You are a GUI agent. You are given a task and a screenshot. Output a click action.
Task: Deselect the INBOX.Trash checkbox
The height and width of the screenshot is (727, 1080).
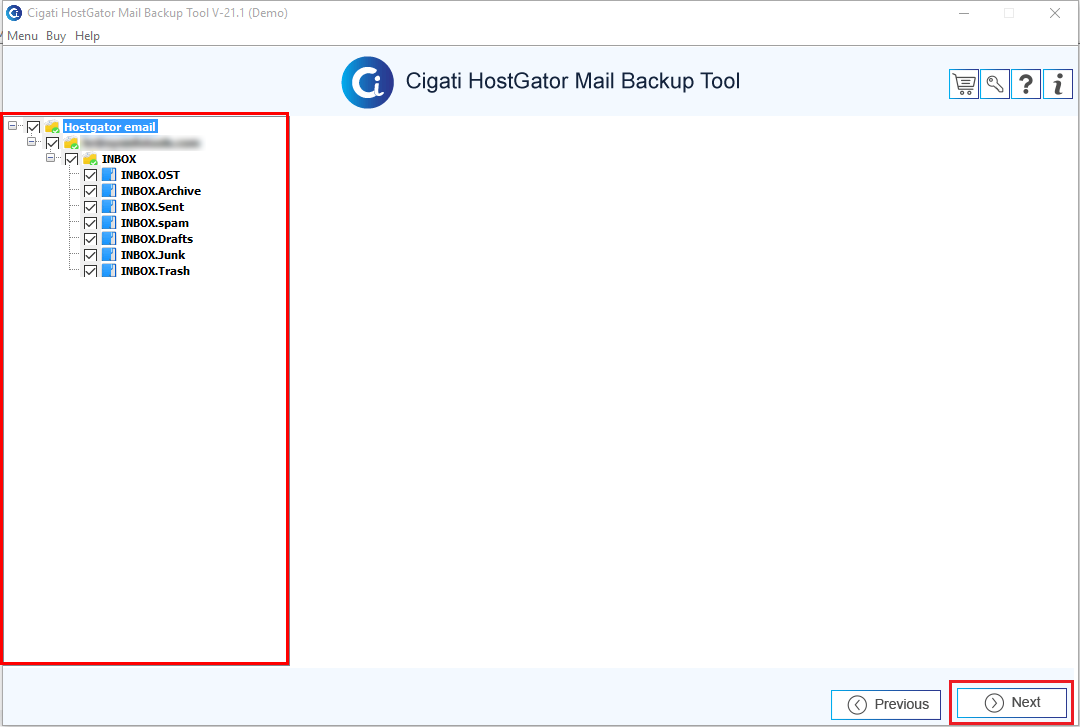(90, 271)
